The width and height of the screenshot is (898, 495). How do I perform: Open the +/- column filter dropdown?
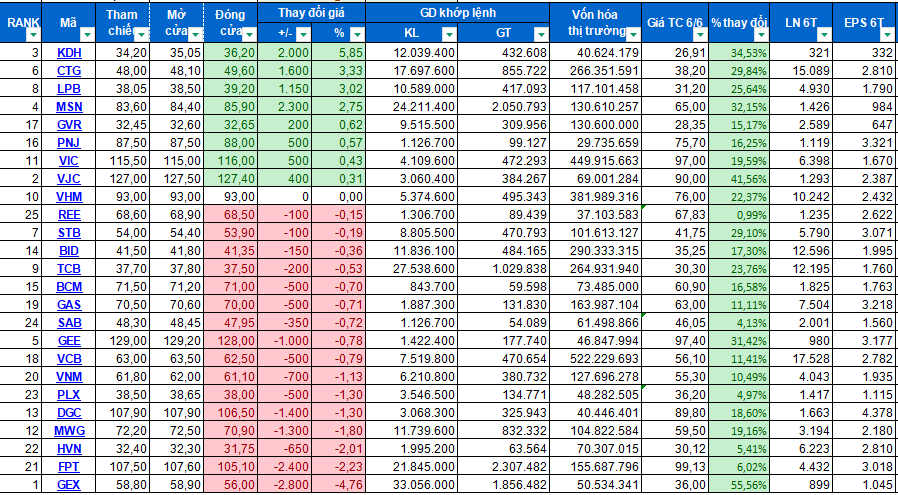[304, 35]
